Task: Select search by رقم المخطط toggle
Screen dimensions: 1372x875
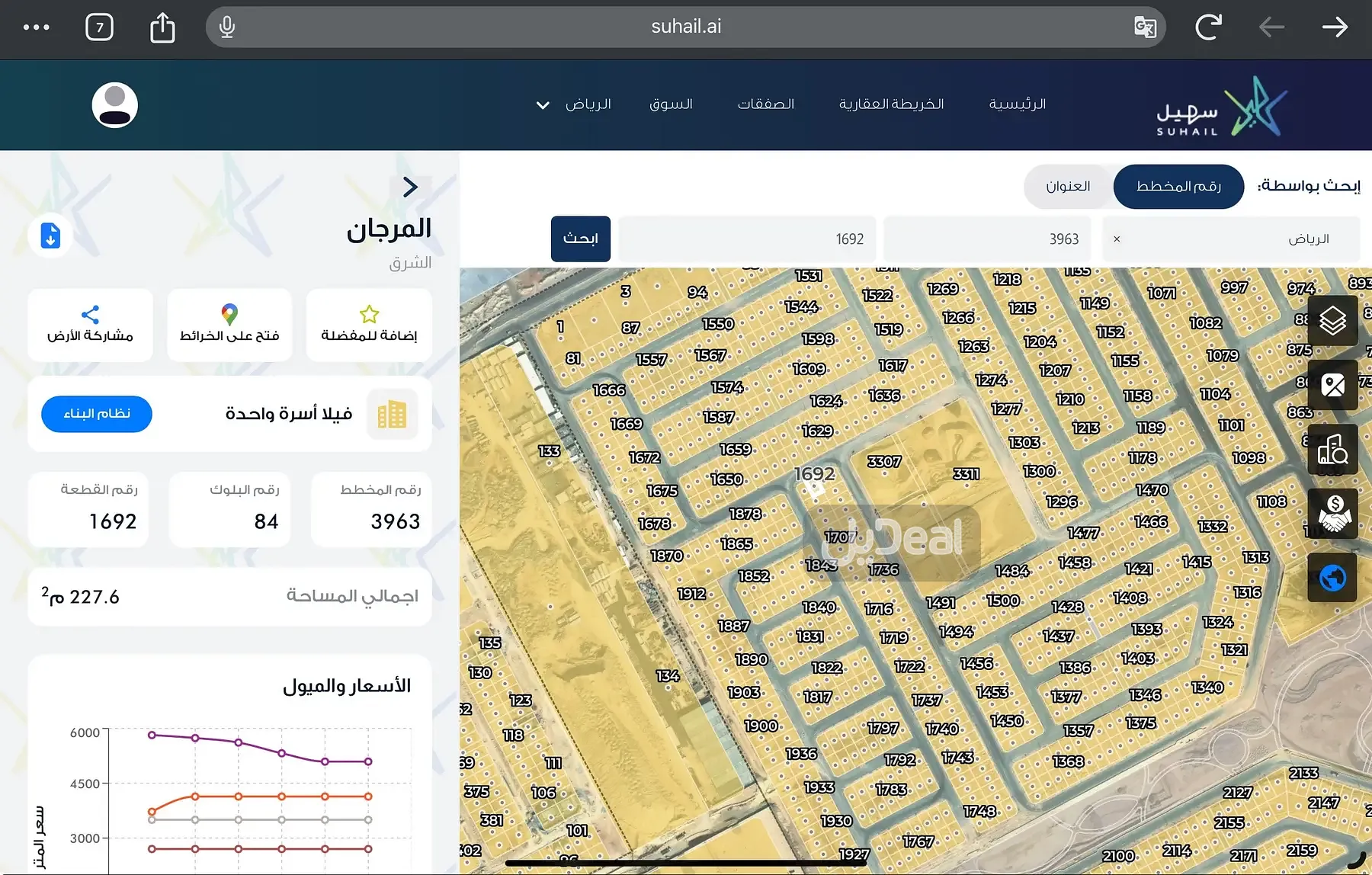Action: [1178, 187]
